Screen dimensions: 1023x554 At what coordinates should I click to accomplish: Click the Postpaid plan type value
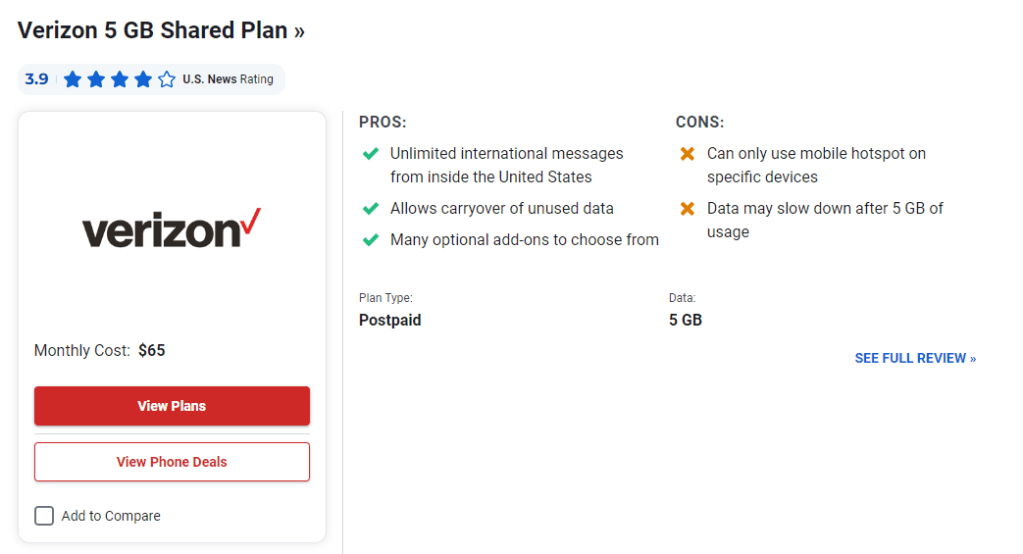click(390, 321)
